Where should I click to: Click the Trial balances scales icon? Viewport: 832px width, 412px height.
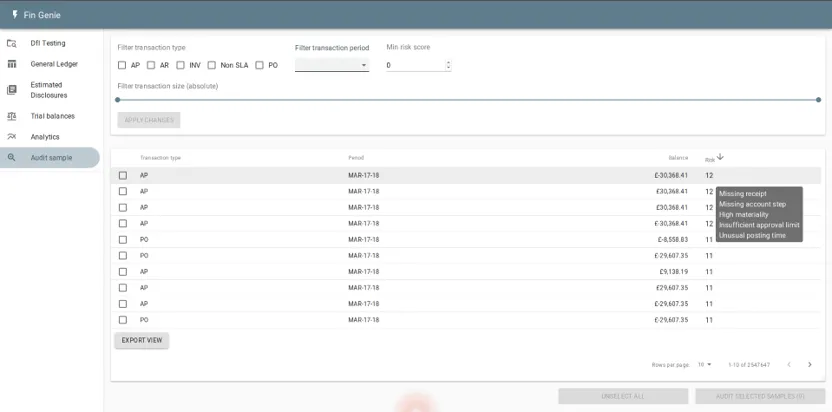pos(12,116)
